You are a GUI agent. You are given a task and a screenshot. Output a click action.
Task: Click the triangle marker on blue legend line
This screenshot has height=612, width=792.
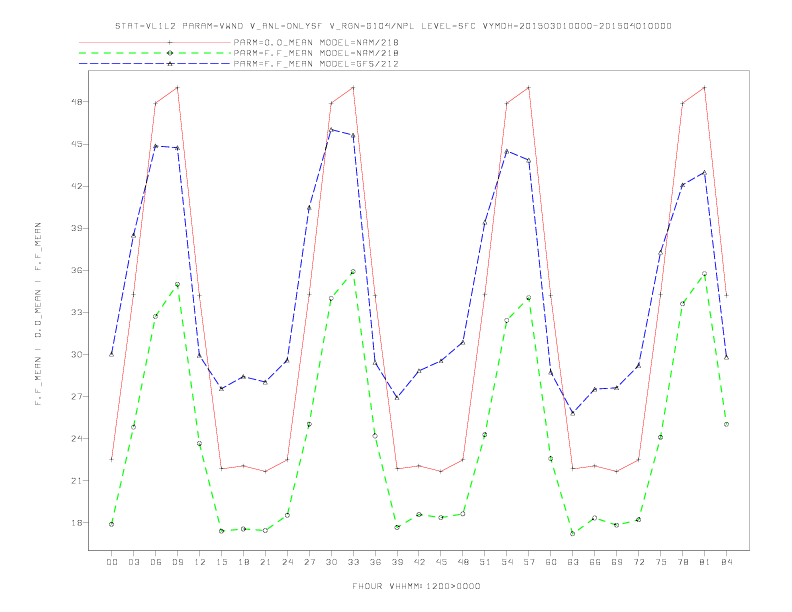point(170,64)
